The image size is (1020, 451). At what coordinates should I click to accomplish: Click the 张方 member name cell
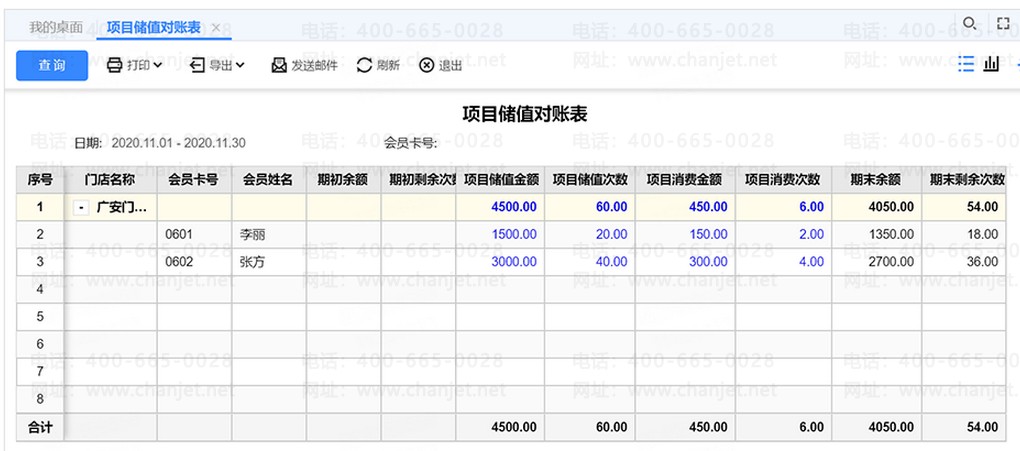pos(253,262)
